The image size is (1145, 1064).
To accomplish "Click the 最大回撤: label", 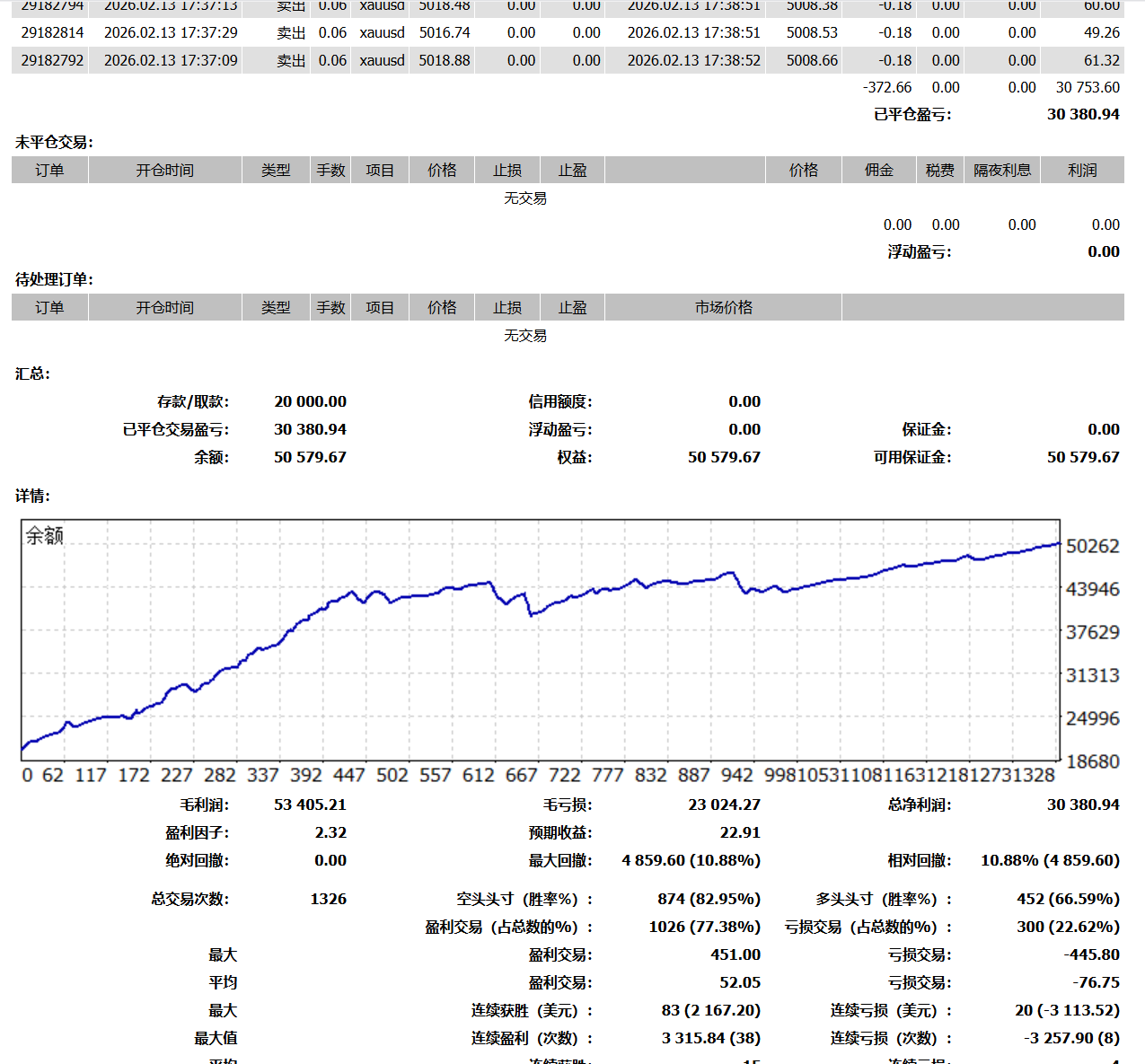I will click(x=560, y=860).
